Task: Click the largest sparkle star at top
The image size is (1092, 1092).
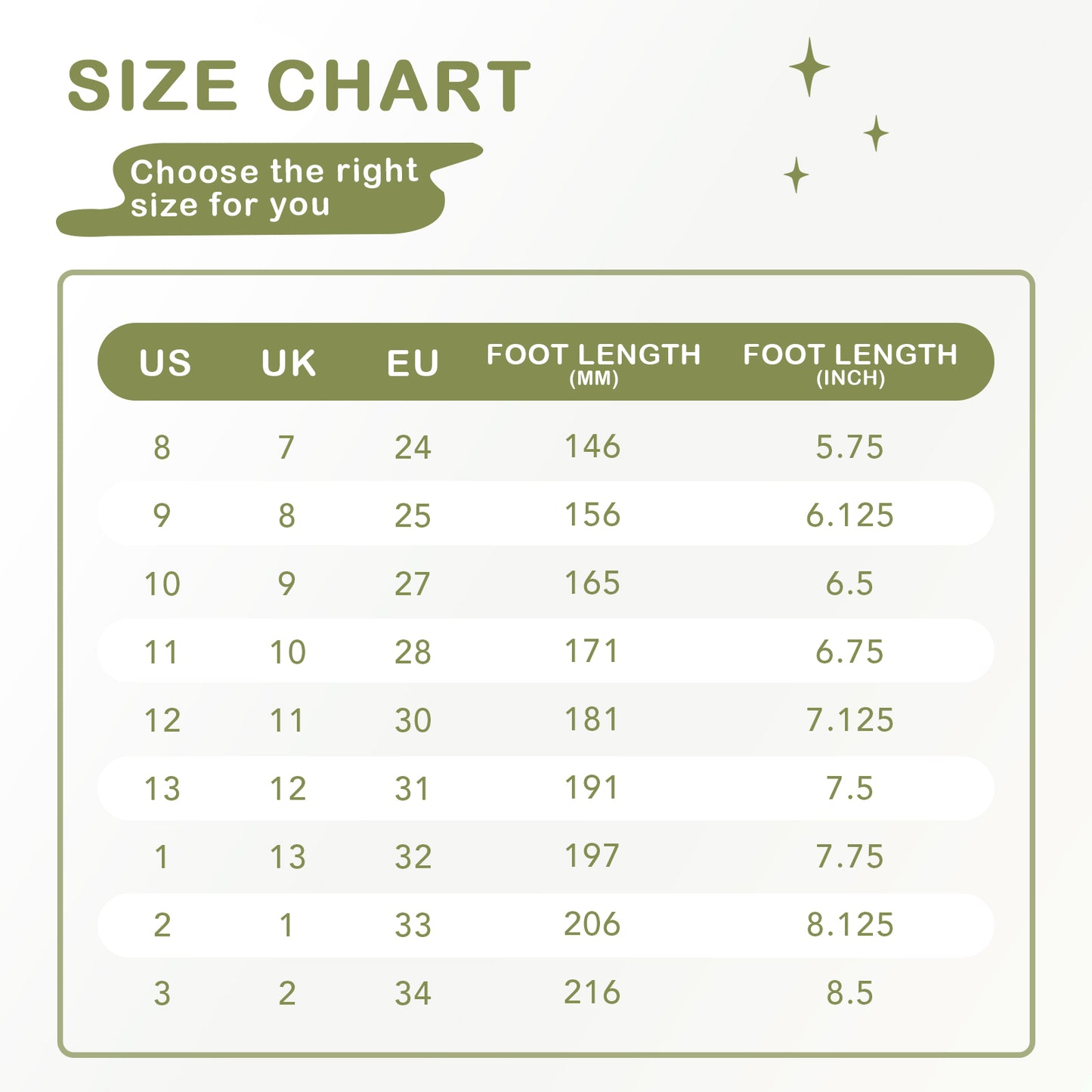Action: click(x=809, y=67)
